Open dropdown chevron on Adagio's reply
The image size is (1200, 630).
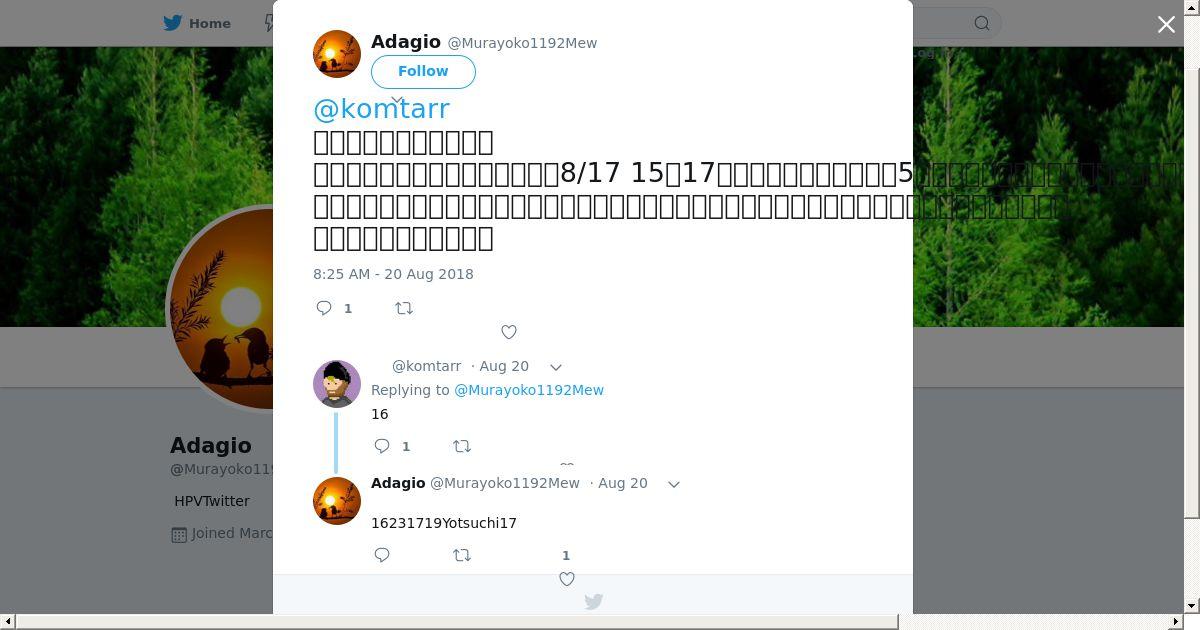[x=674, y=484]
